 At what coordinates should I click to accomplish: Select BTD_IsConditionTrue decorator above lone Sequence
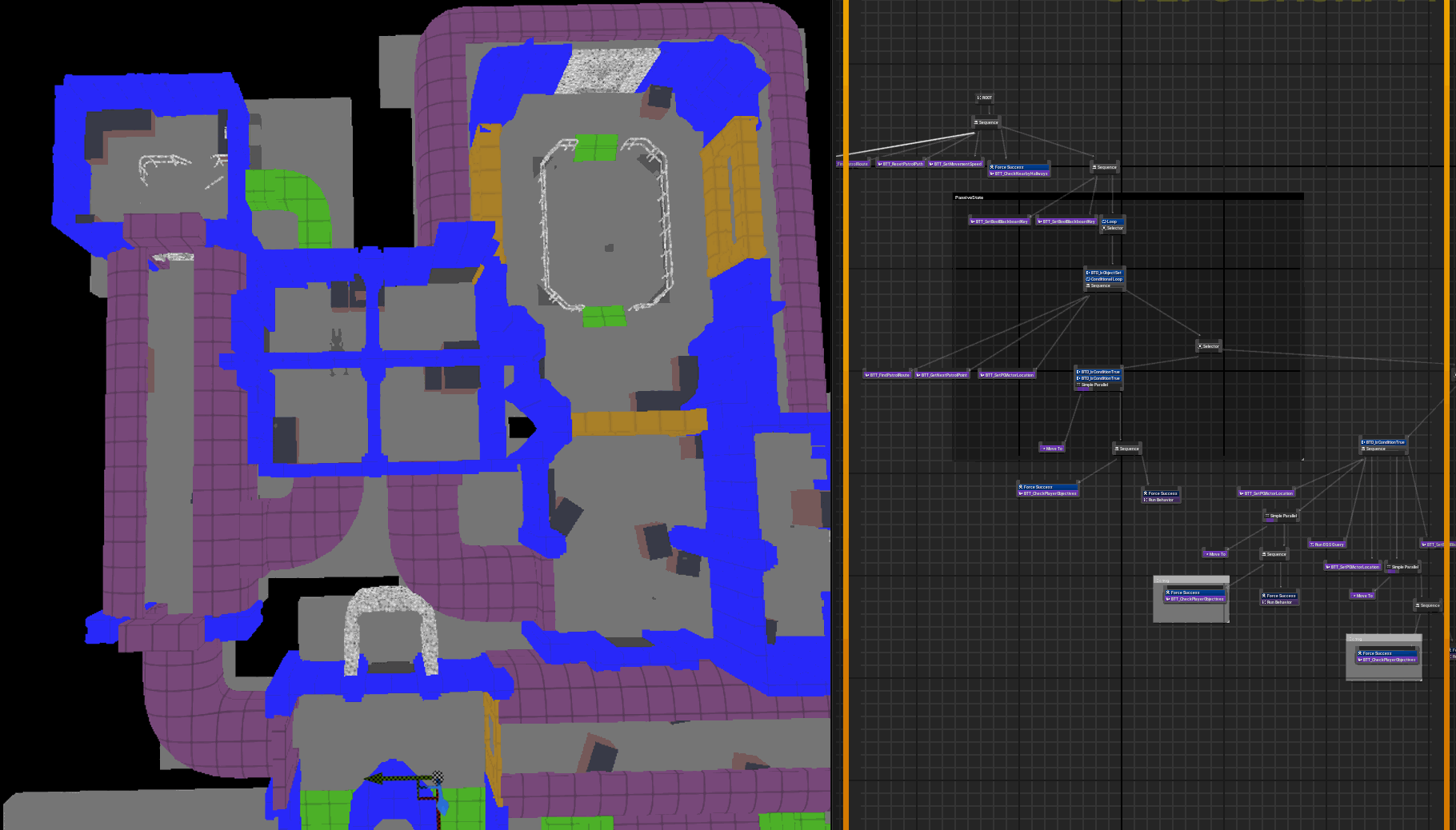point(1383,442)
